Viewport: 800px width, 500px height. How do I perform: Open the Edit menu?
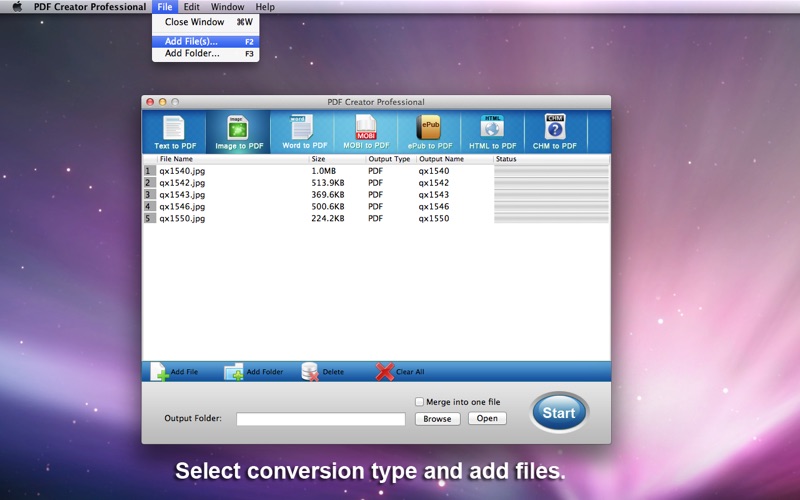pos(191,7)
